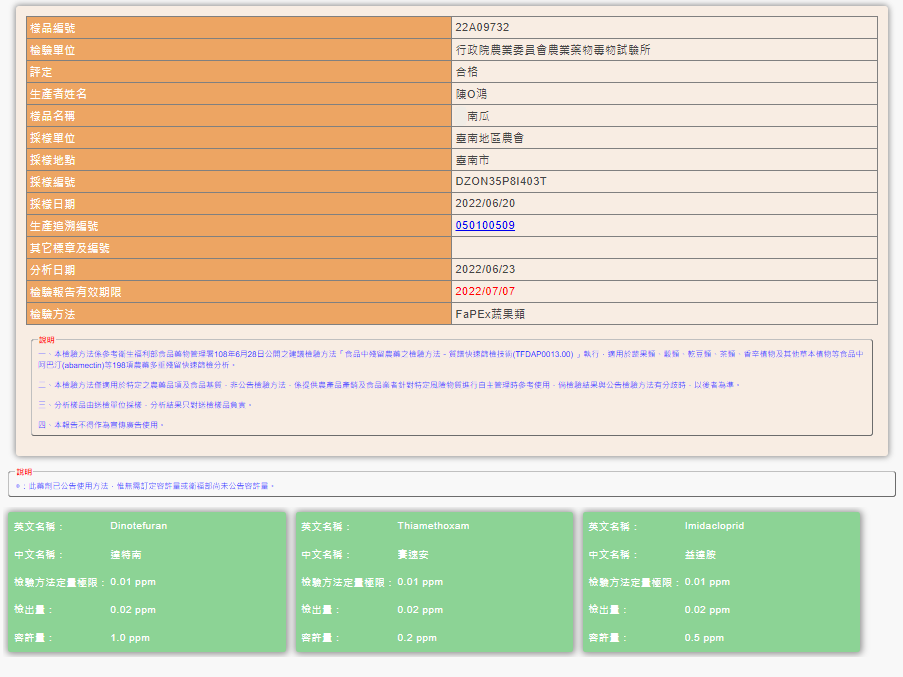Image resolution: width=903 pixels, height=677 pixels.
Task: Click the Thiamethoxam pesticide card
Action: coord(434,582)
